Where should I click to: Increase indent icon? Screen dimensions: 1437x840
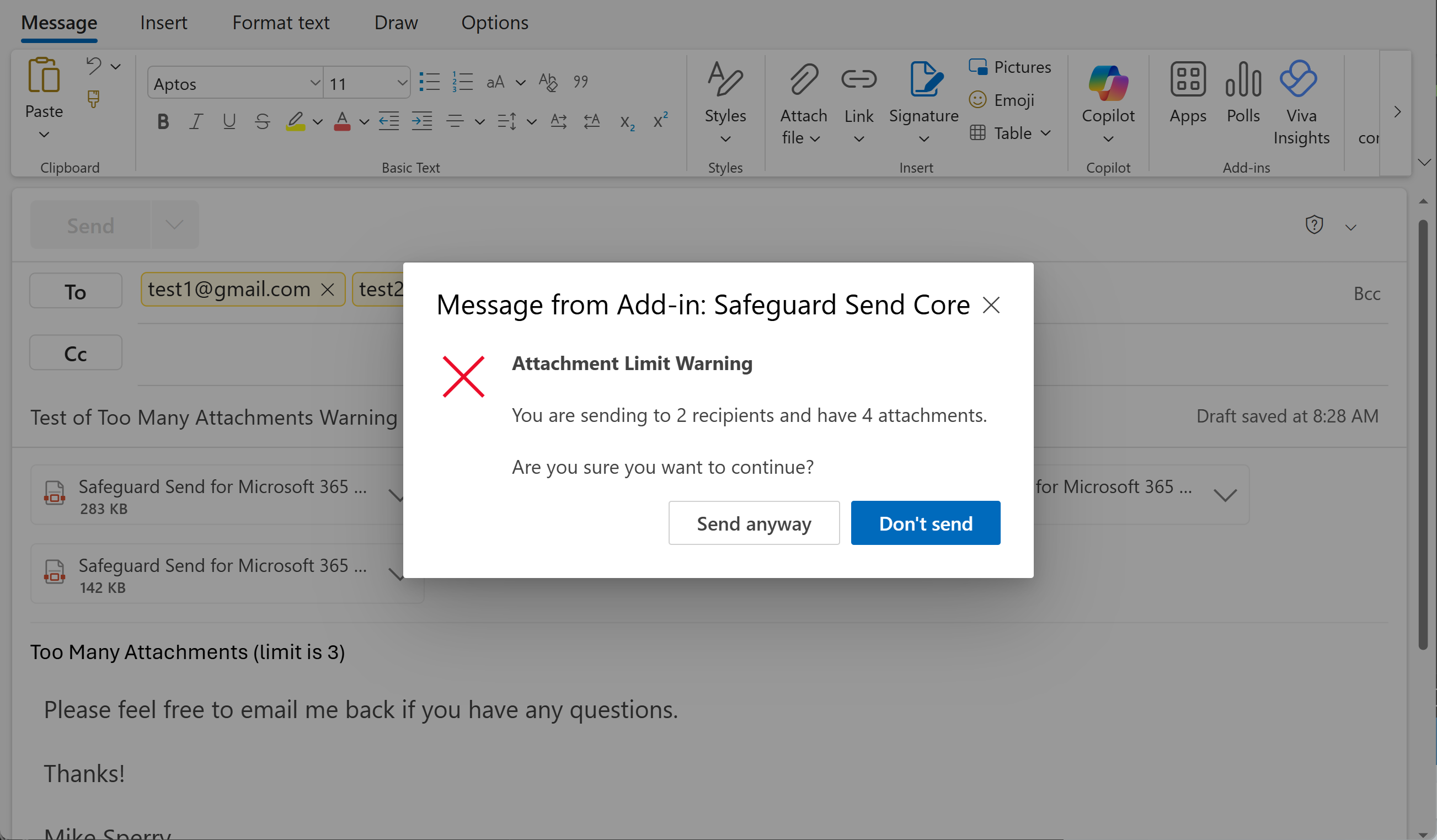tap(422, 121)
